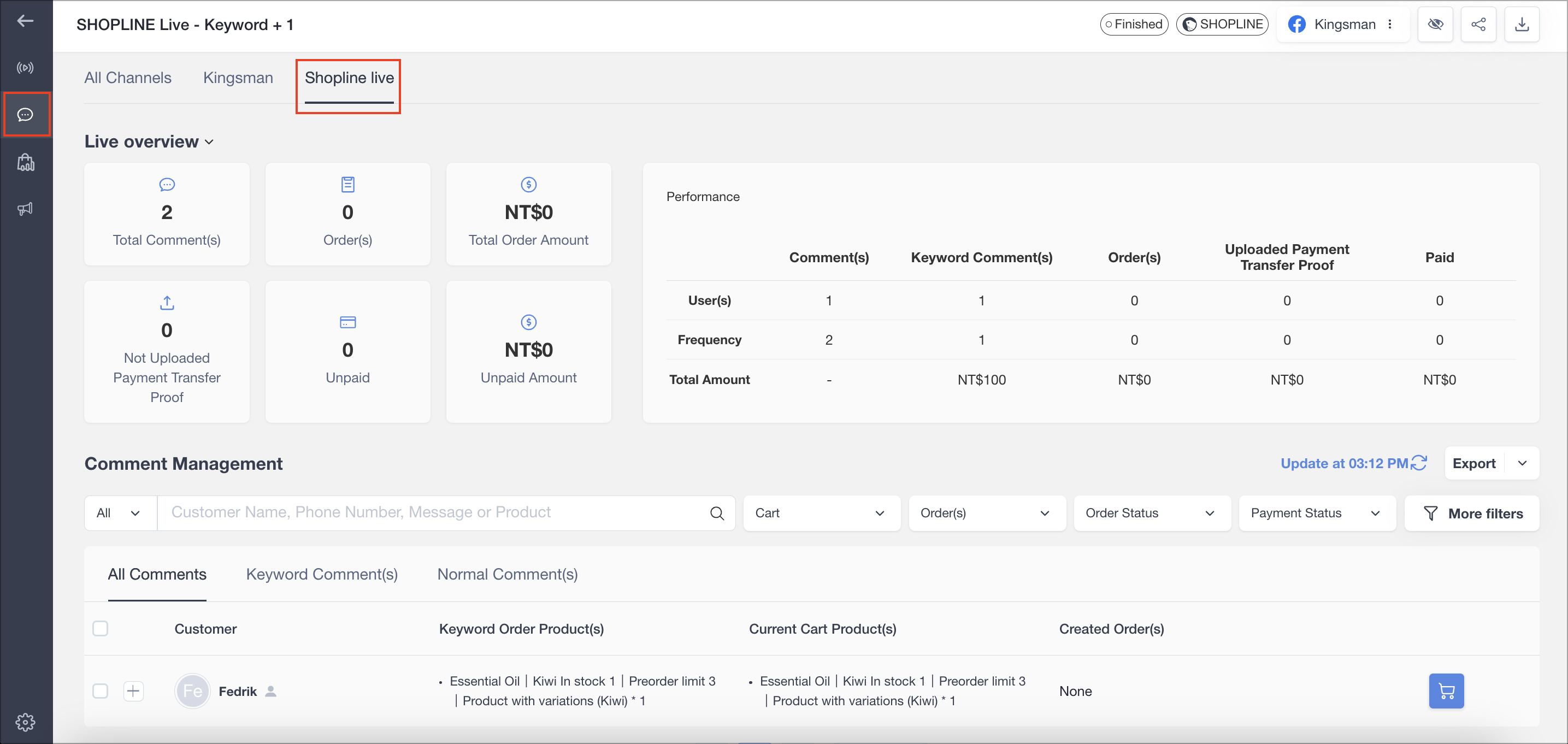Click the person icon next to Fedrik
The height and width of the screenshot is (744, 1568).
[x=271, y=691]
